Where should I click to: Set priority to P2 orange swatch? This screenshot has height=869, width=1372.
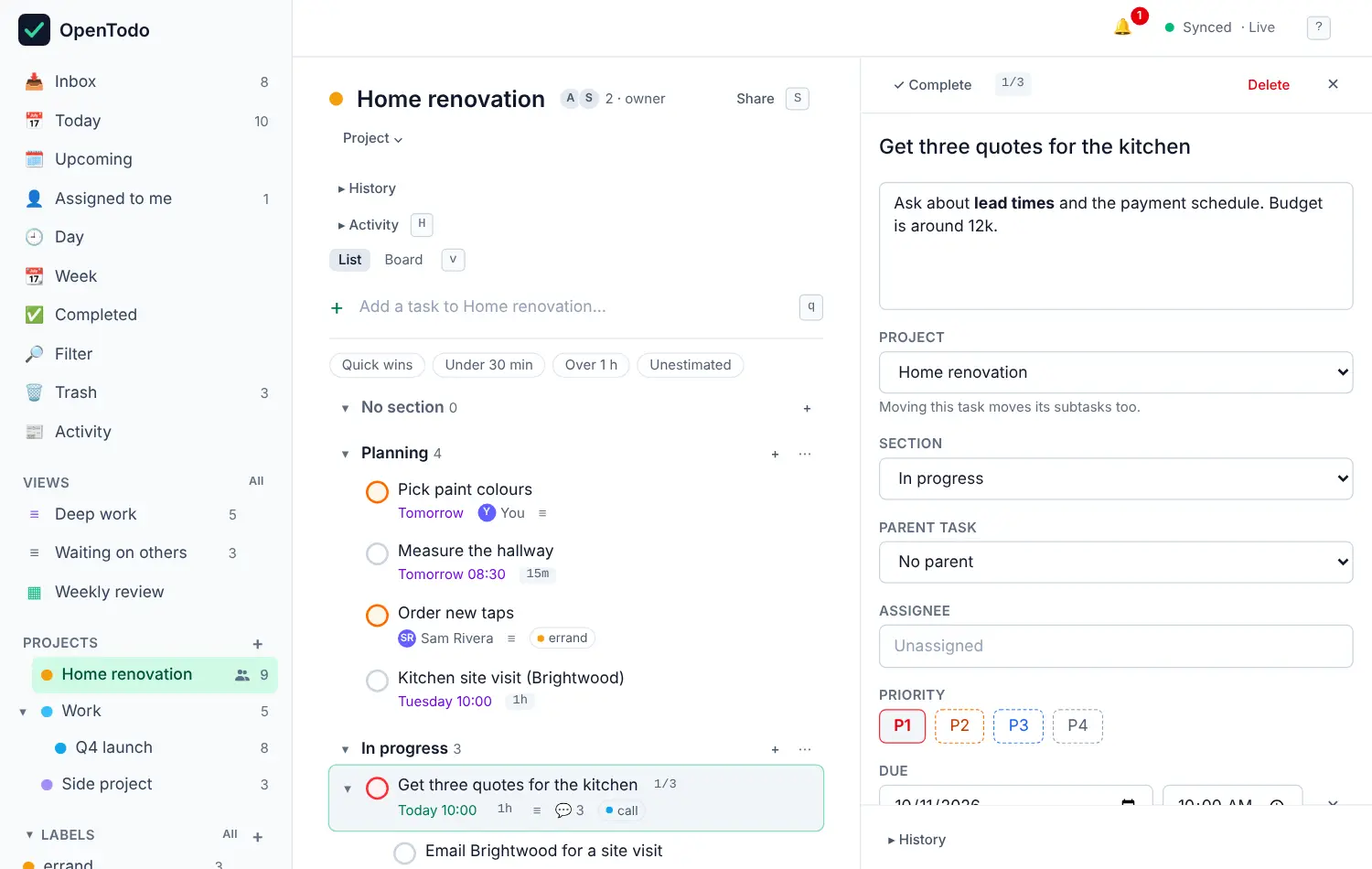pos(959,726)
